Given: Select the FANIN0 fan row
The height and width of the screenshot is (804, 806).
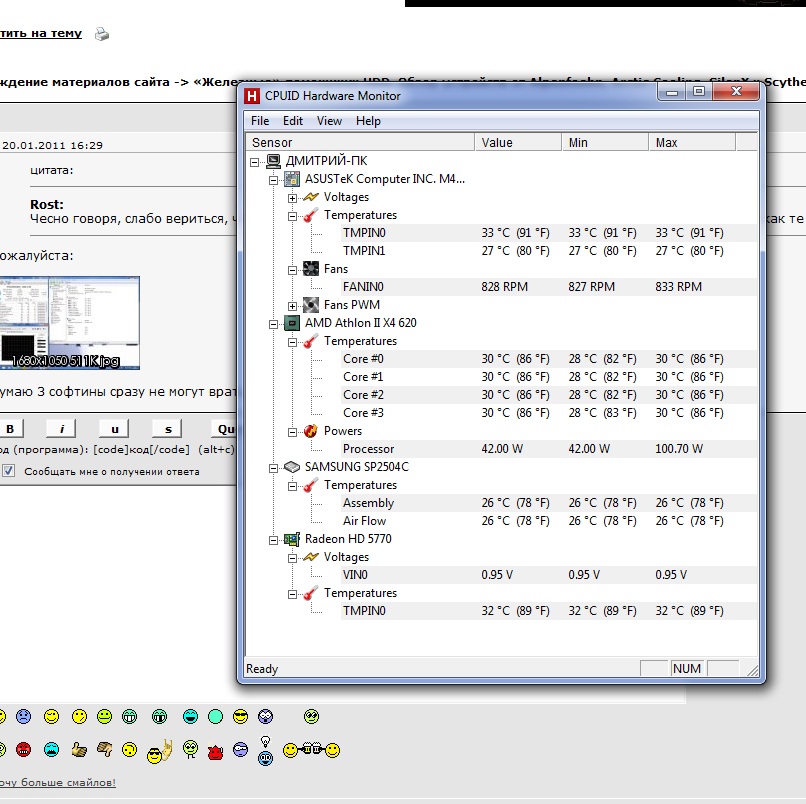Looking at the screenshot, I should click(x=549, y=287).
